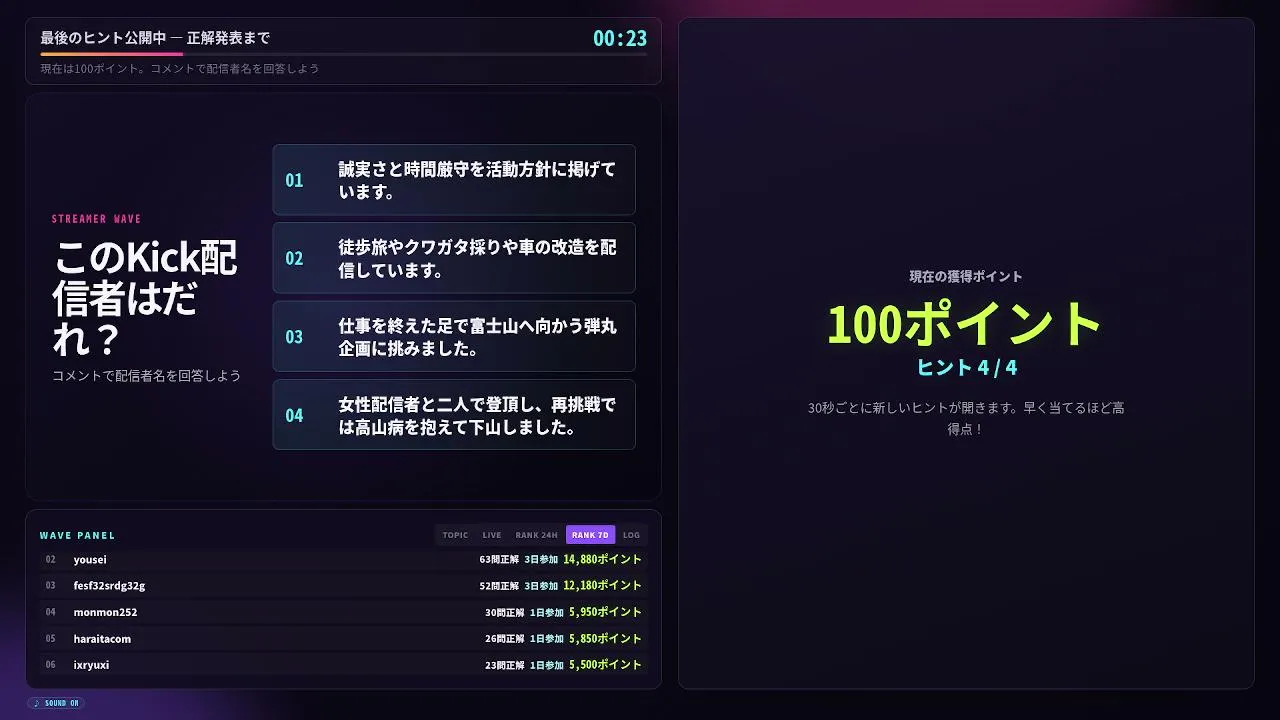Click 63問正解 in yousei row
The height and width of the screenshot is (720, 1280).
499,560
